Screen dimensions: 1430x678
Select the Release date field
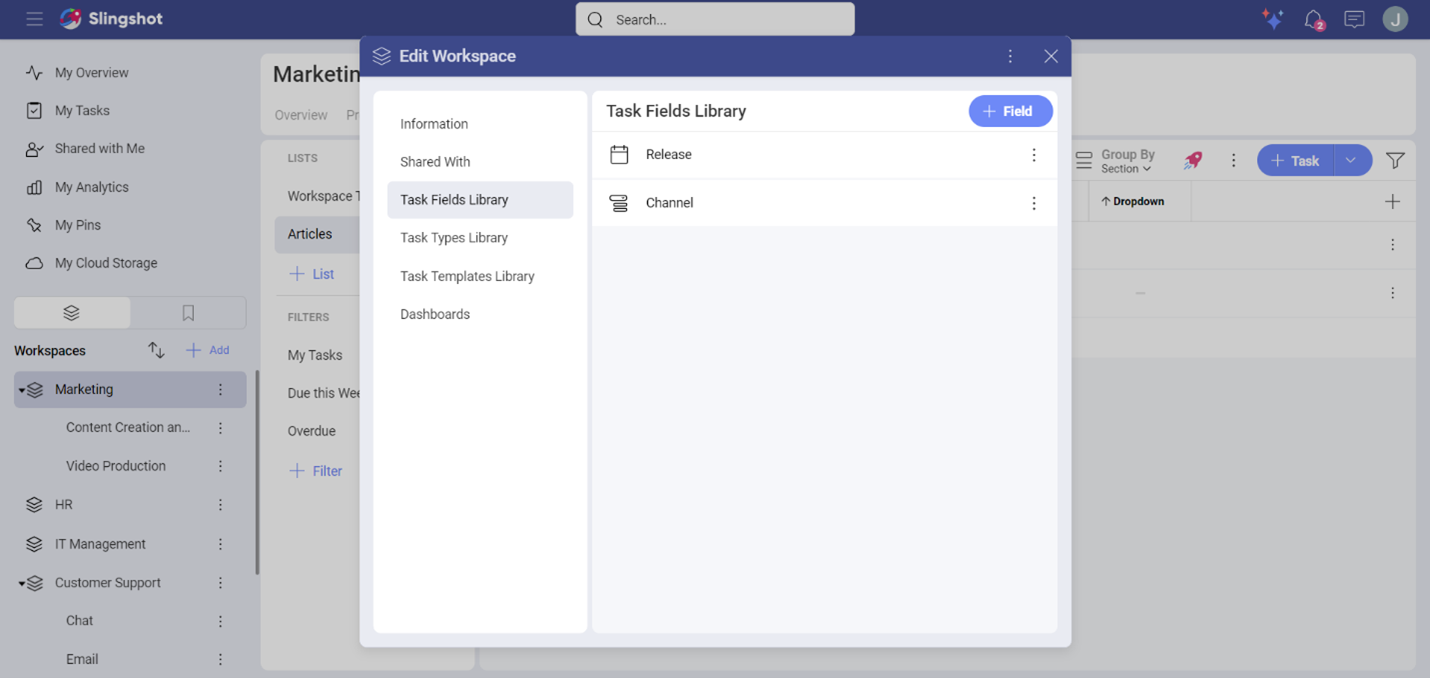[824, 155]
